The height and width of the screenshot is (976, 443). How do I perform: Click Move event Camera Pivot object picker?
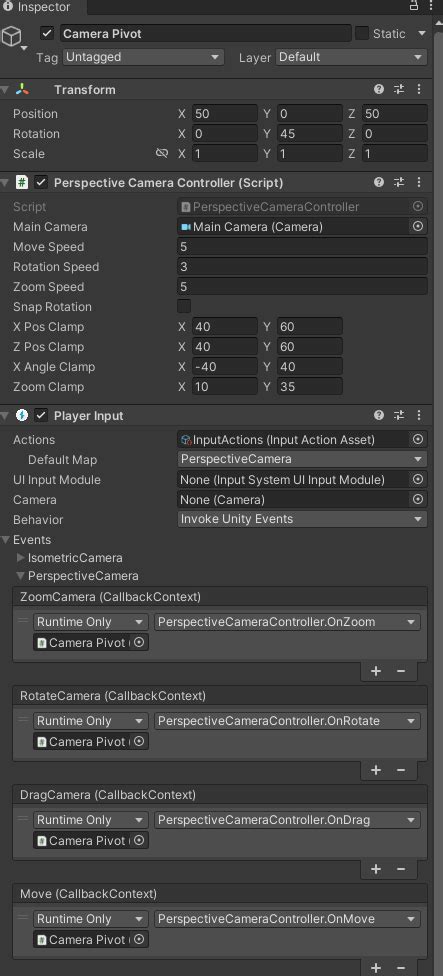pyautogui.click(x=139, y=939)
